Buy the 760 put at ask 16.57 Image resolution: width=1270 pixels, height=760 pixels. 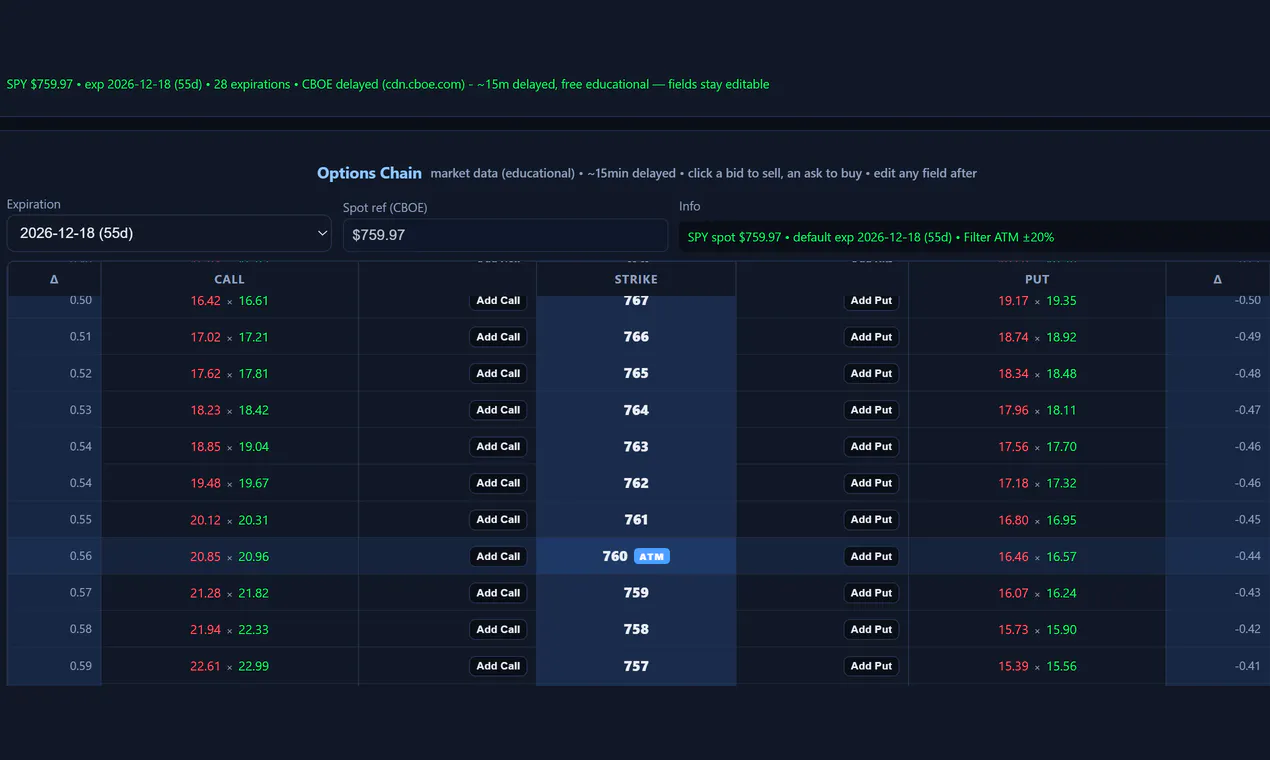pos(1062,556)
